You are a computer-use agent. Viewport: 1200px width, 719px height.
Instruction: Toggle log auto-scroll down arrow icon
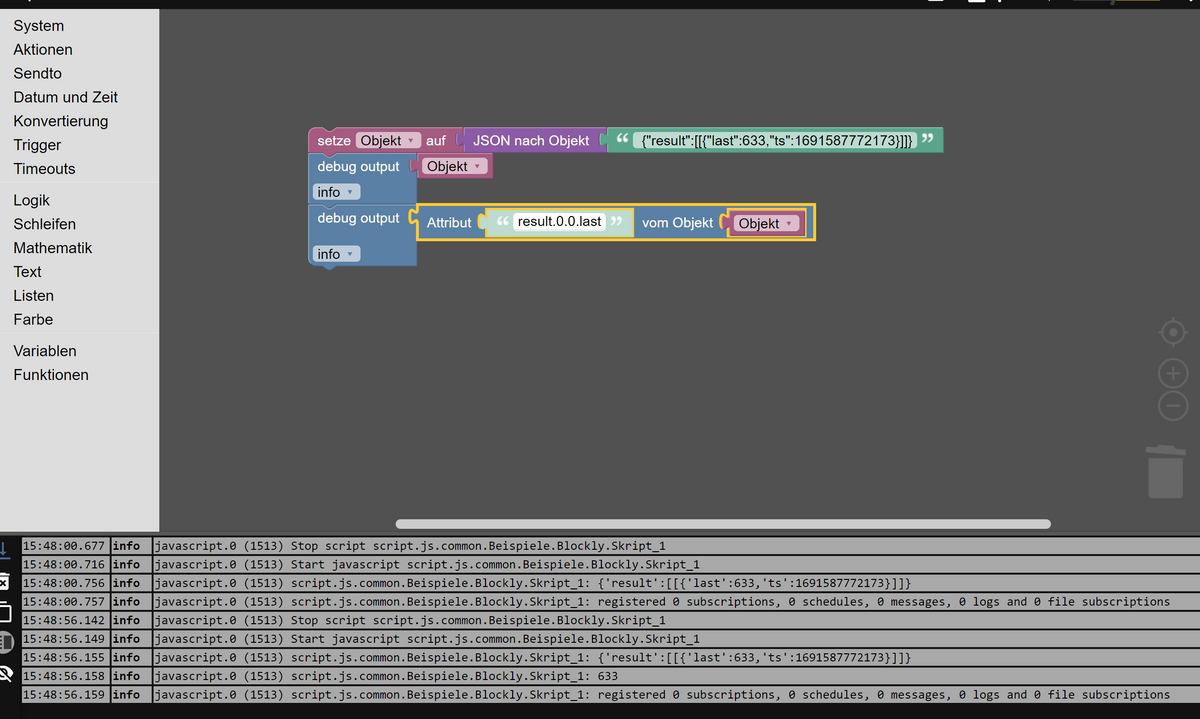point(4,549)
